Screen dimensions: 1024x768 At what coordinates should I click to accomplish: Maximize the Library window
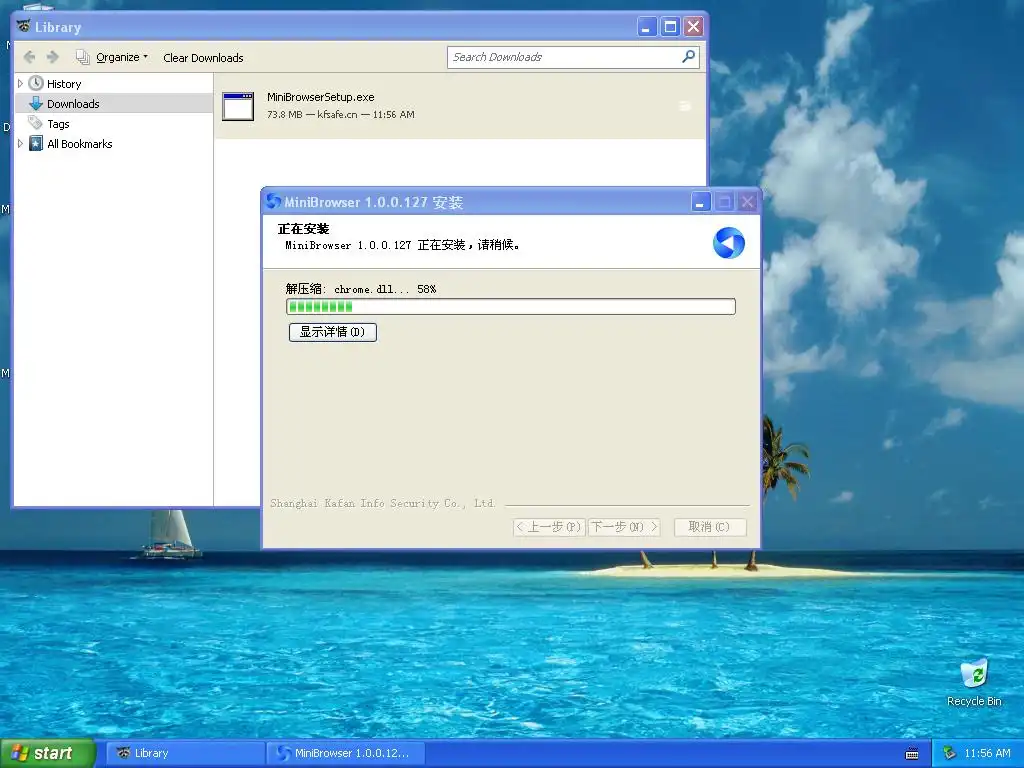click(670, 27)
